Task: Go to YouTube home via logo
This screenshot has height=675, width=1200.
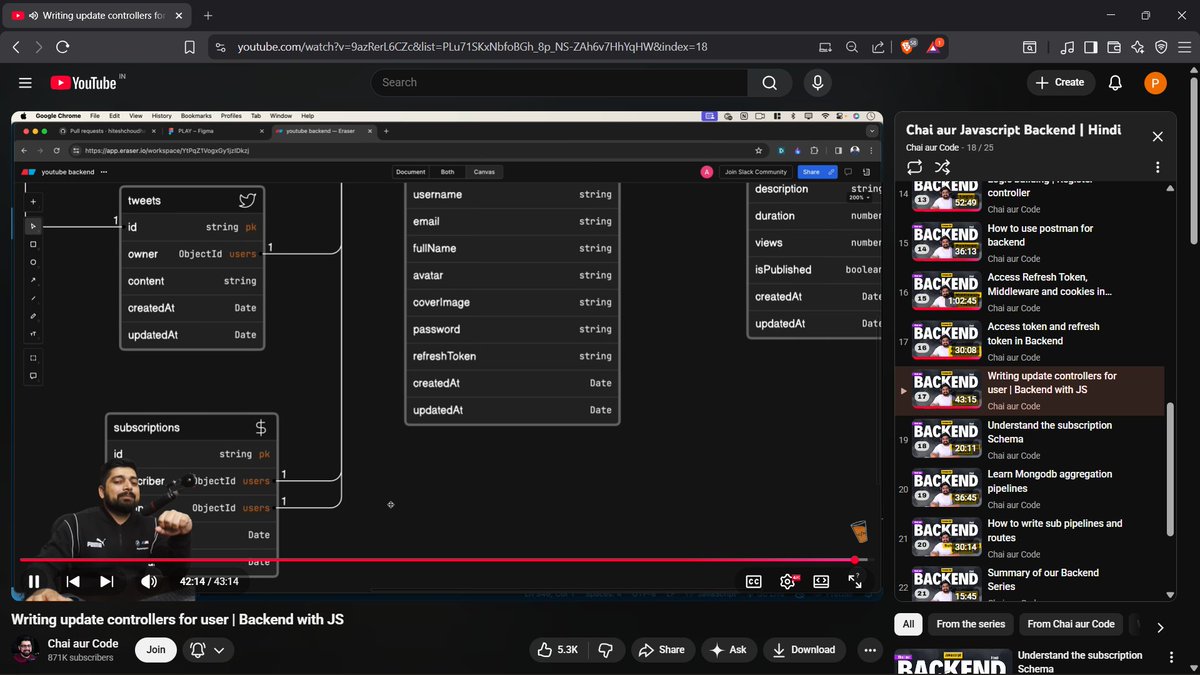Action: (82, 83)
